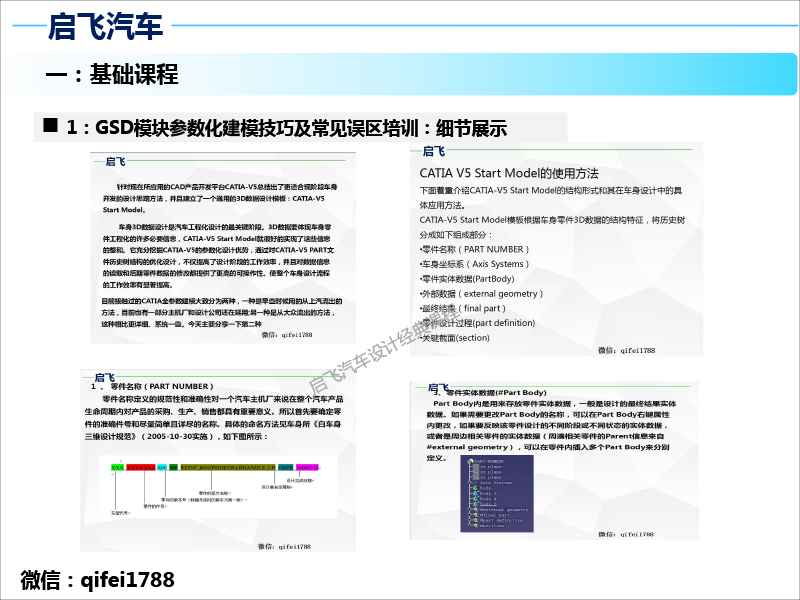Click the CATIA specification tree screenshot
The width and height of the screenshot is (800, 600).
(x=497, y=493)
